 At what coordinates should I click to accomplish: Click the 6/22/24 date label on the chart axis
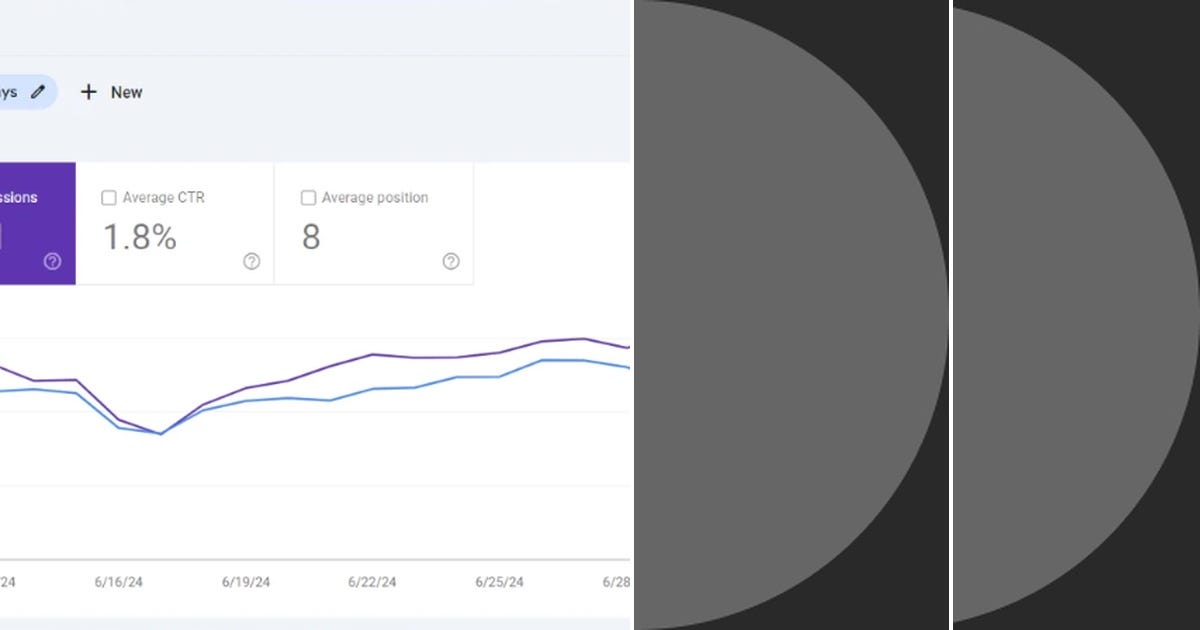click(372, 581)
